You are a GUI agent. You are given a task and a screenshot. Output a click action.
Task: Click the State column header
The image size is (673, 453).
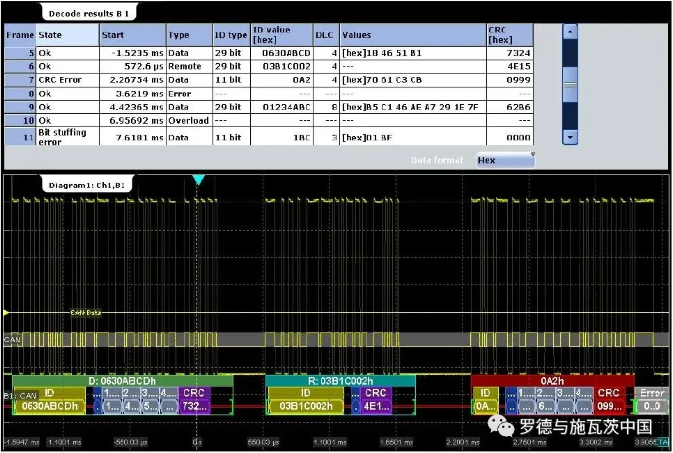[50, 34]
